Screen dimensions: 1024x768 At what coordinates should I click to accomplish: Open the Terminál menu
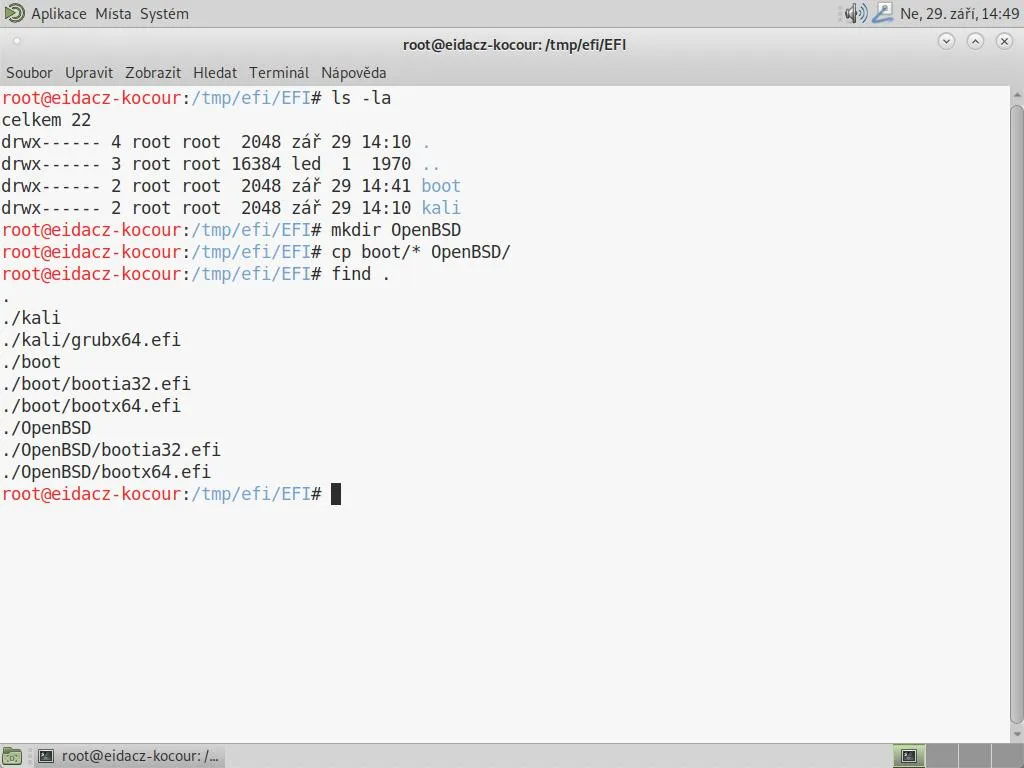[x=279, y=72]
